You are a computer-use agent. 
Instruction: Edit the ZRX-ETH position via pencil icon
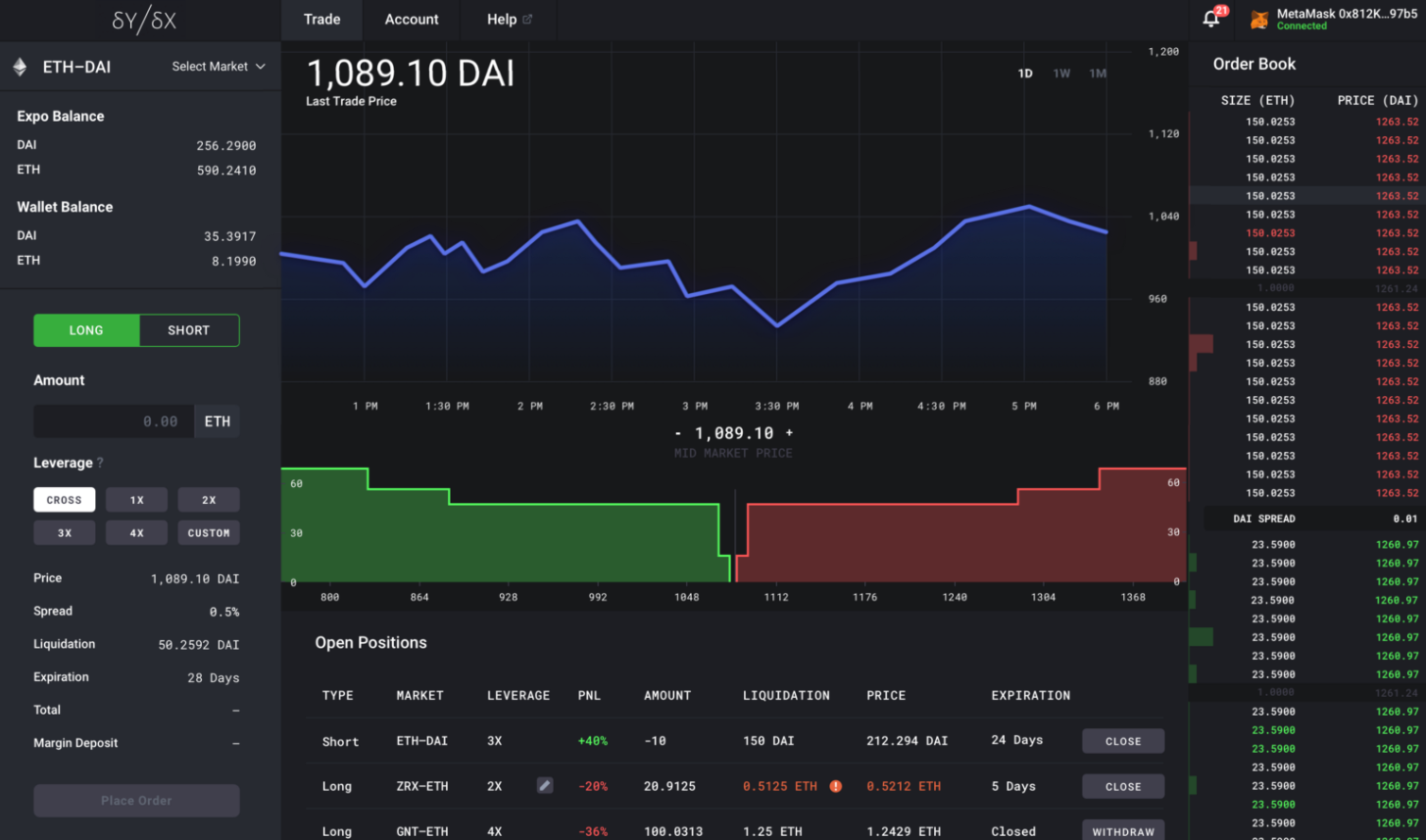pos(545,785)
